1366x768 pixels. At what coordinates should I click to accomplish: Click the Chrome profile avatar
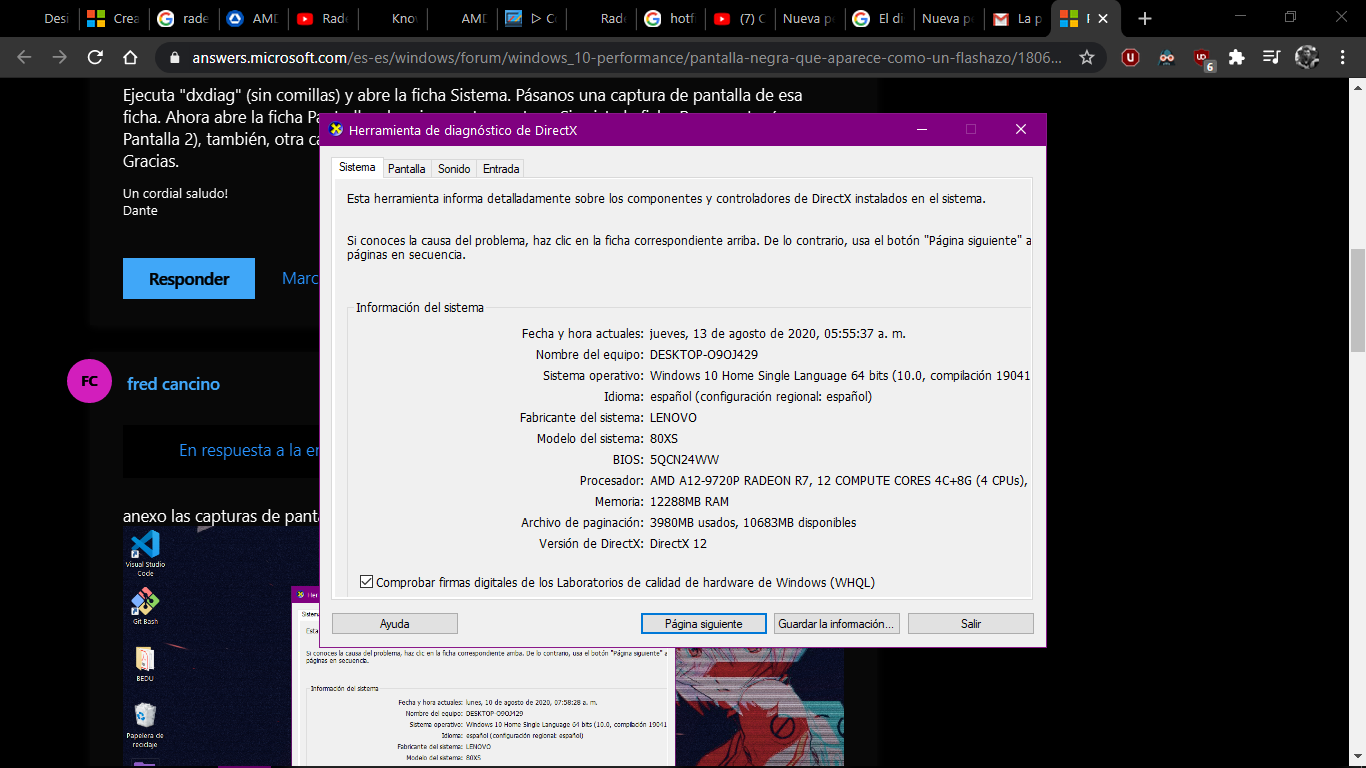[1306, 58]
